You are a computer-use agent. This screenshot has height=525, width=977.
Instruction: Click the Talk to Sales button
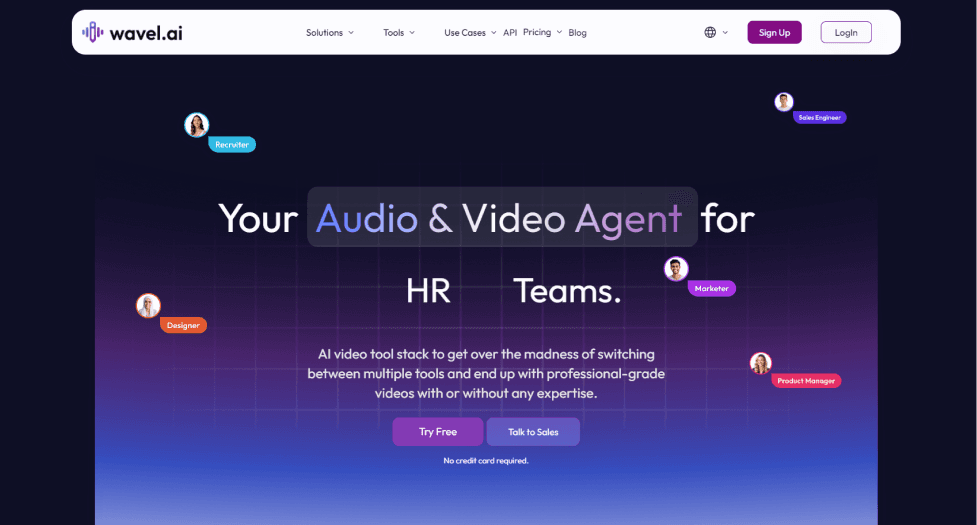(x=533, y=432)
